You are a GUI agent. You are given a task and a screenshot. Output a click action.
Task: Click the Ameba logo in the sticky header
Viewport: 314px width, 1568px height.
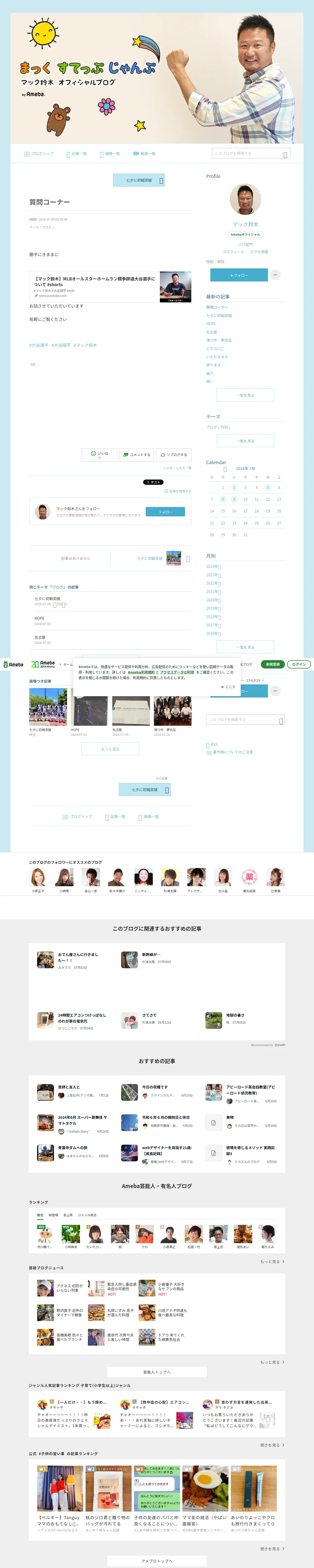13,664
